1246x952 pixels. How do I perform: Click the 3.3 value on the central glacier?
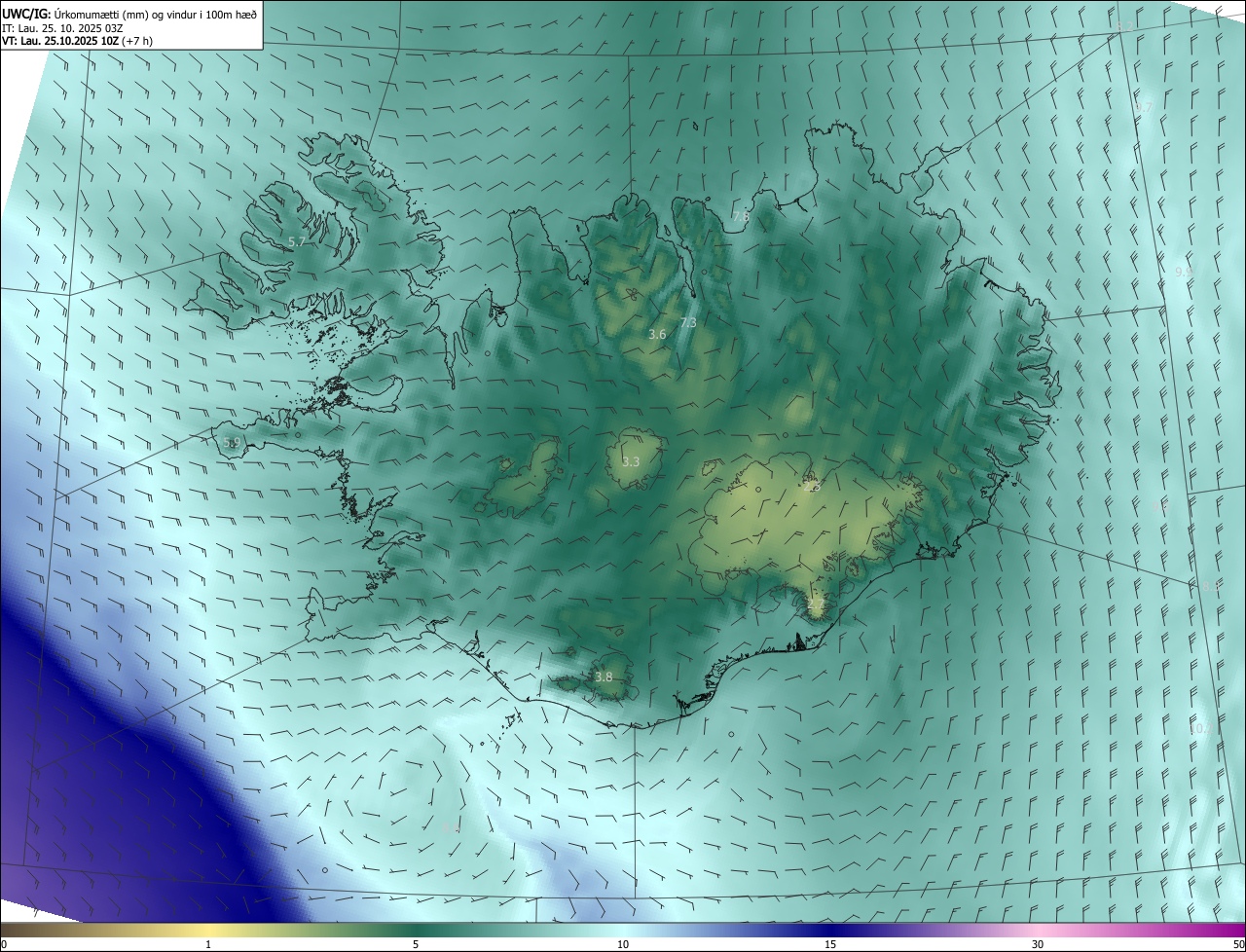(x=631, y=461)
